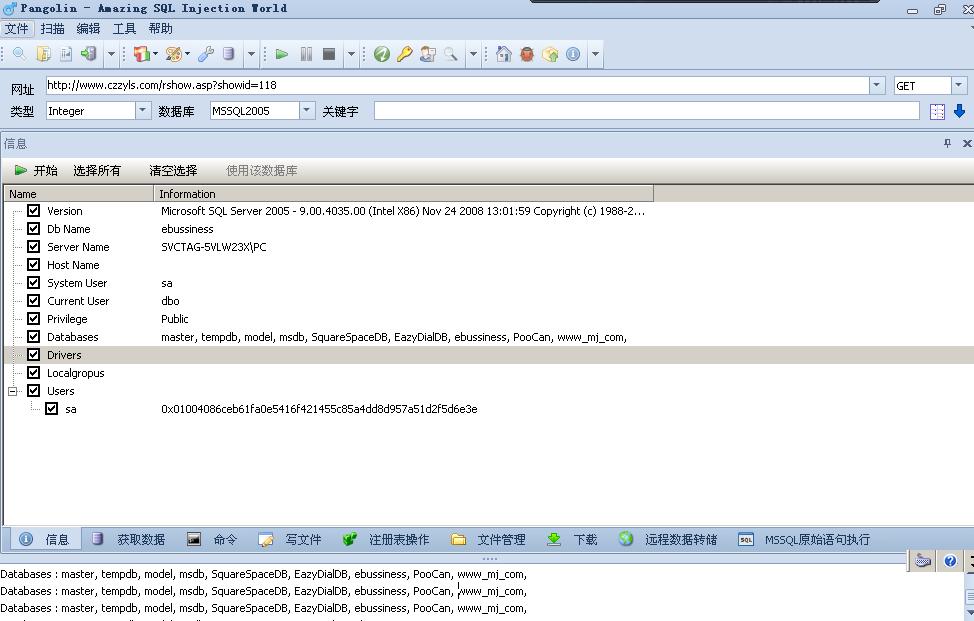Toggle the Server Name checkbox

(x=34, y=247)
